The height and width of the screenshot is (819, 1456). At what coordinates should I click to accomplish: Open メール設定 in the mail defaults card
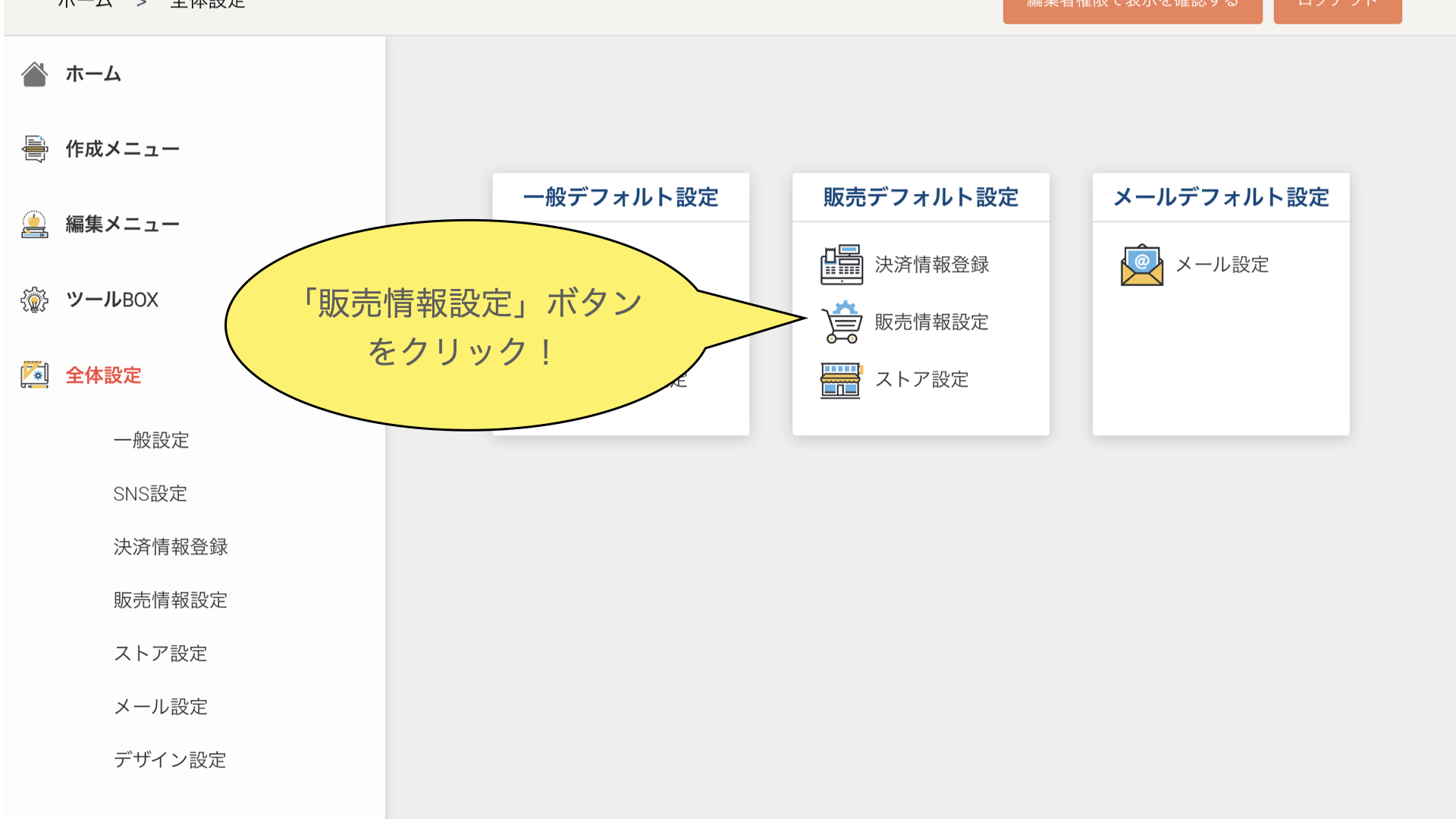coord(1222,265)
